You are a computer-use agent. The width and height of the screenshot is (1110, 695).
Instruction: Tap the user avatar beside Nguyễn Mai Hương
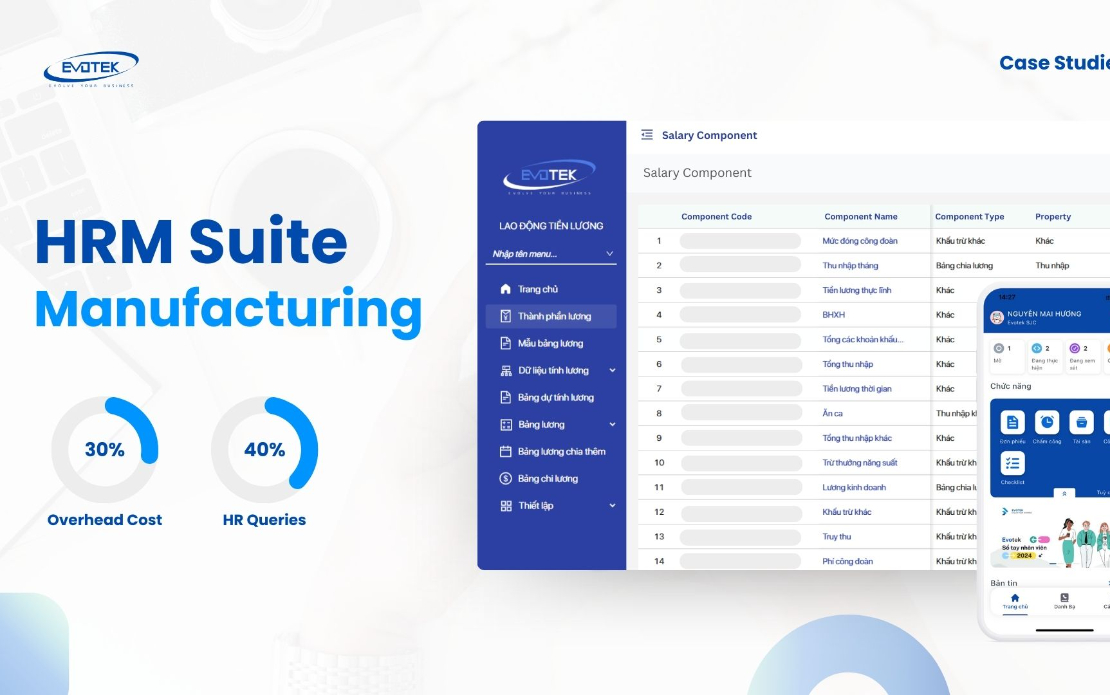(x=997, y=318)
